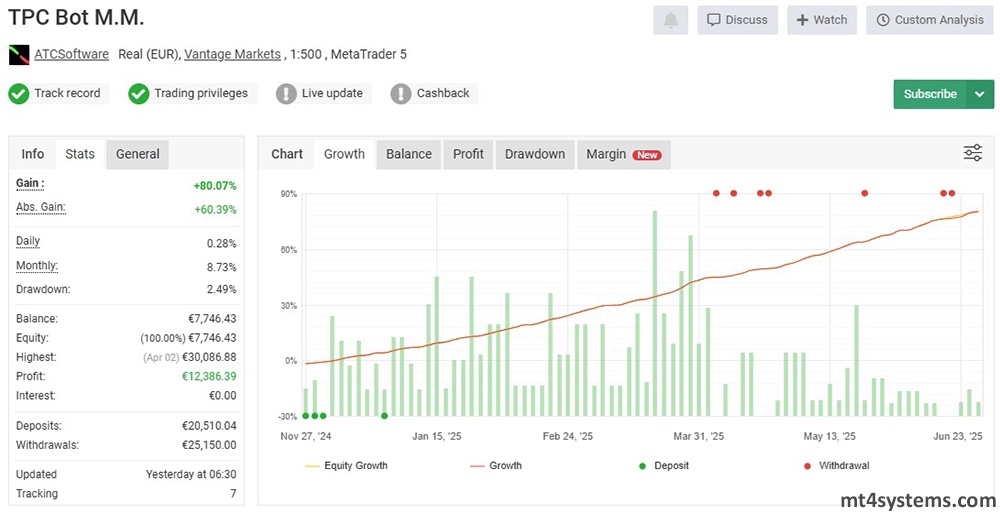Click the ATCSoftware avatar thumbnail
Screen dimensions: 1000x513
pos(19,55)
